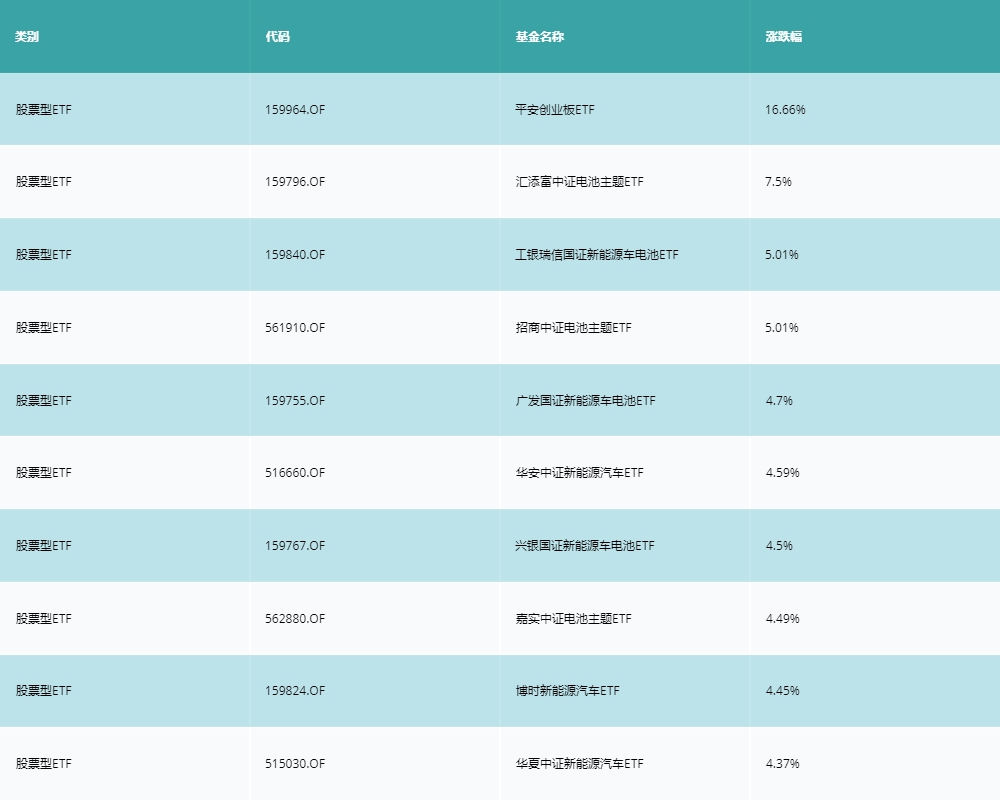
Task: Click 股票型ETF in the 562880.OF row
Action: click(43, 618)
